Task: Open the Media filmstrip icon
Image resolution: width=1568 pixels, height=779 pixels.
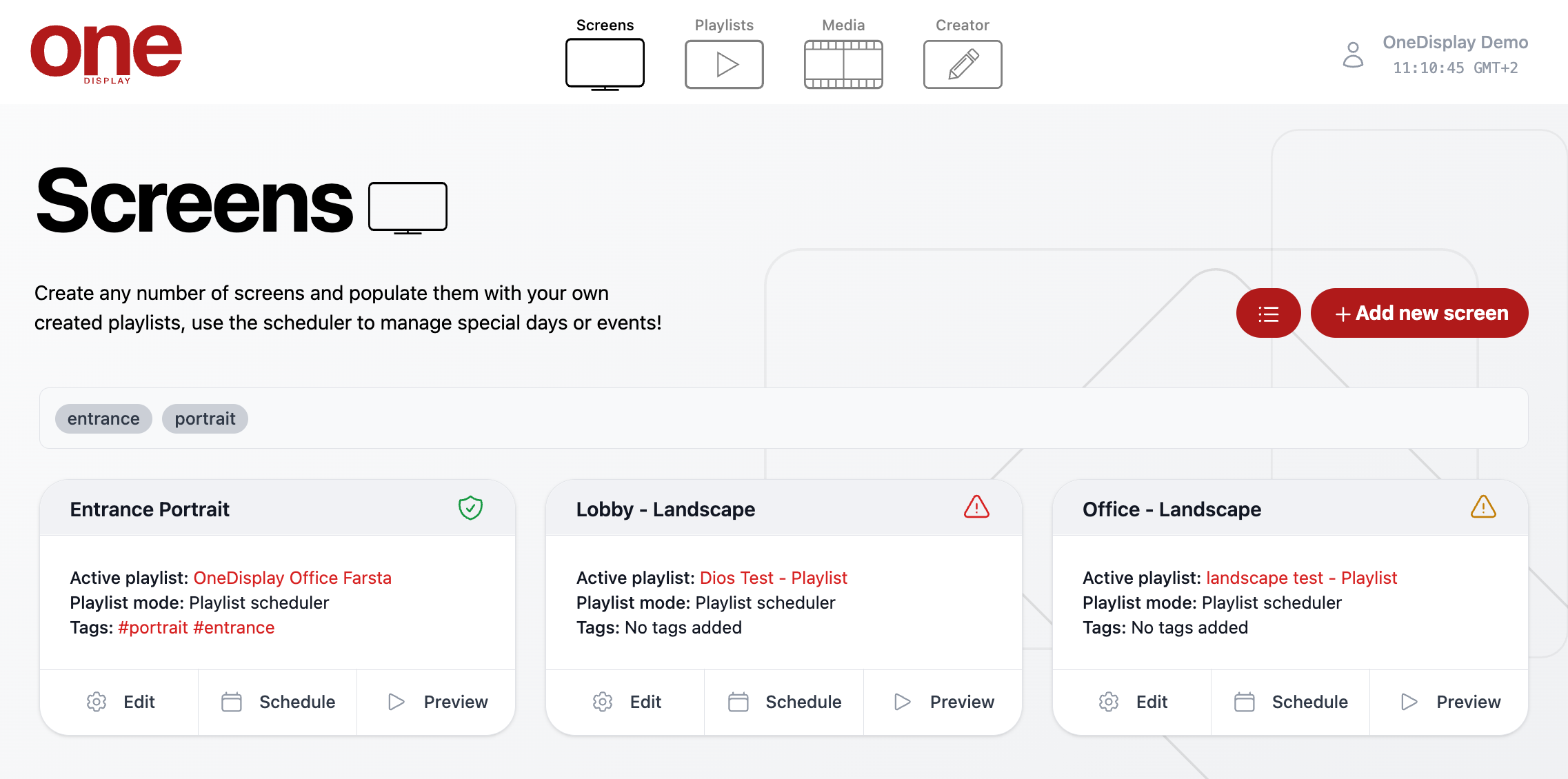Action: click(x=843, y=64)
